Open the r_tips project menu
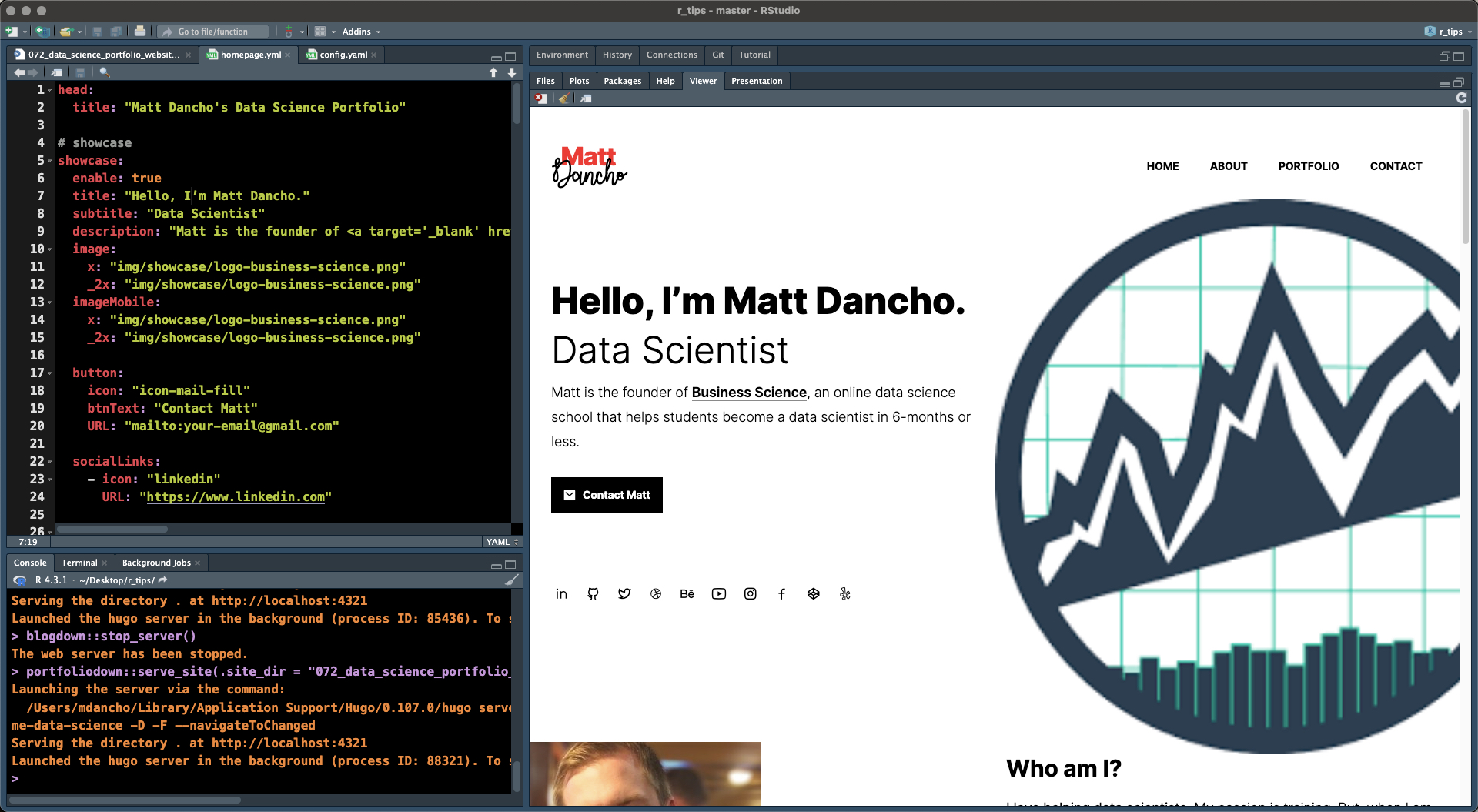This screenshot has width=1478, height=812. tap(1449, 32)
